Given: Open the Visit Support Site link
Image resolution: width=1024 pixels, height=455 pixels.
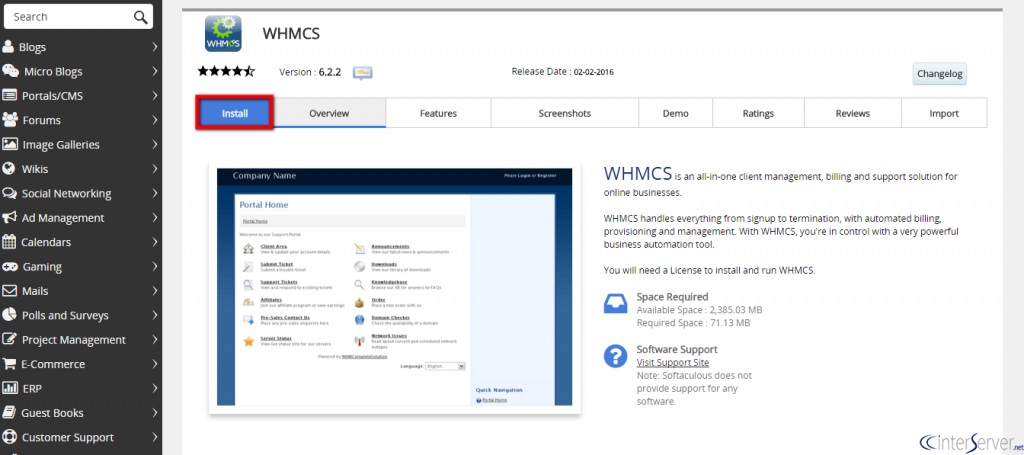Looking at the screenshot, I should [x=673, y=362].
